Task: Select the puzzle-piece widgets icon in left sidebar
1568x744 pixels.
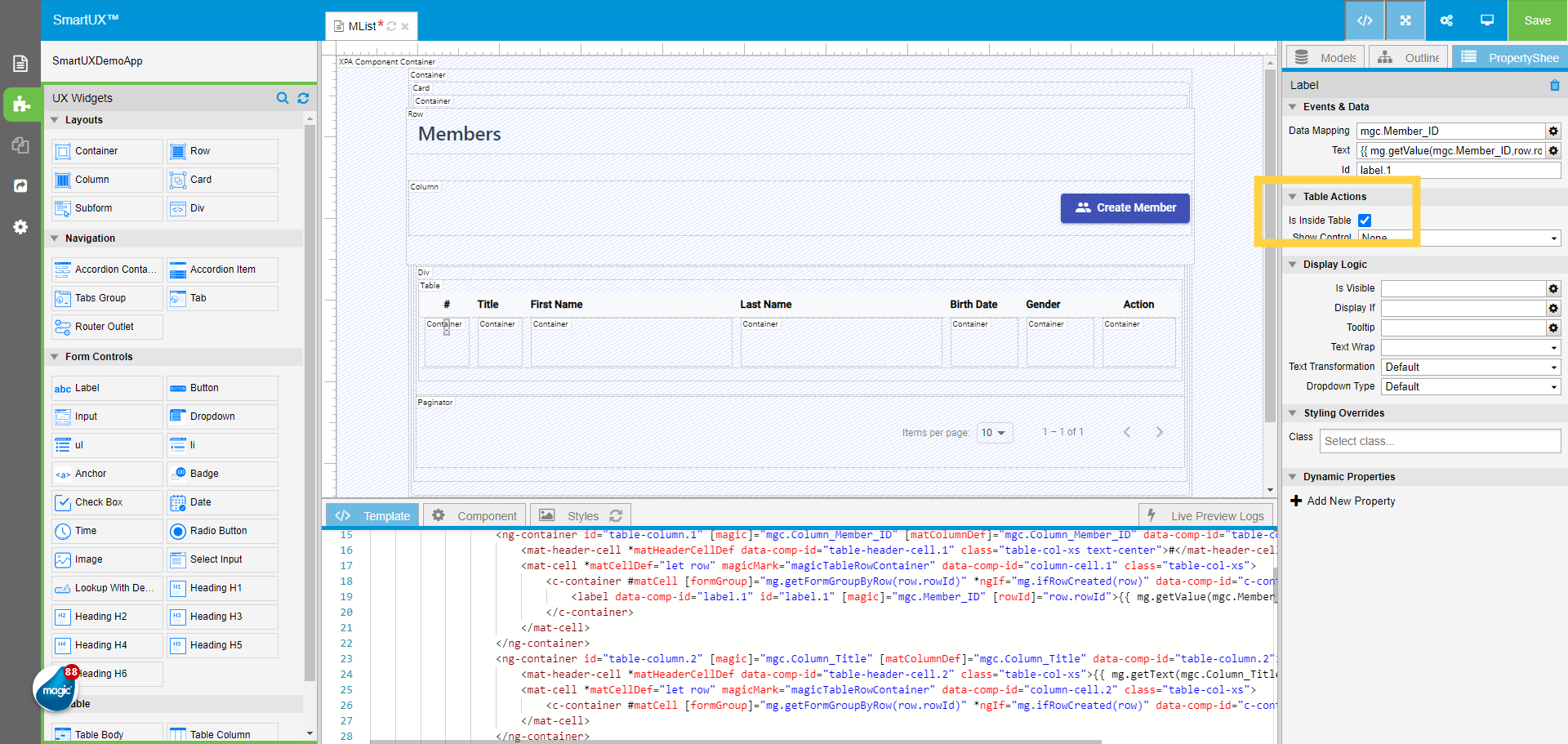Action: coord(21,105)
